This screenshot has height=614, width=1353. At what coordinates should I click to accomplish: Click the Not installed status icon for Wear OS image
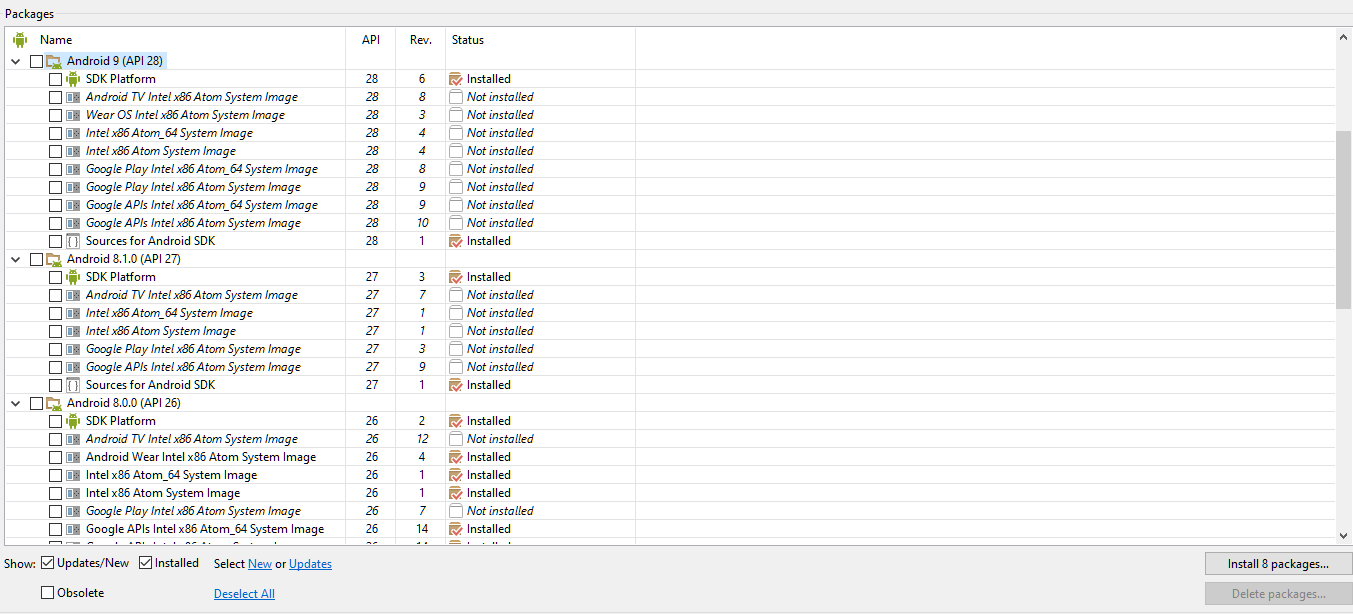456,115
